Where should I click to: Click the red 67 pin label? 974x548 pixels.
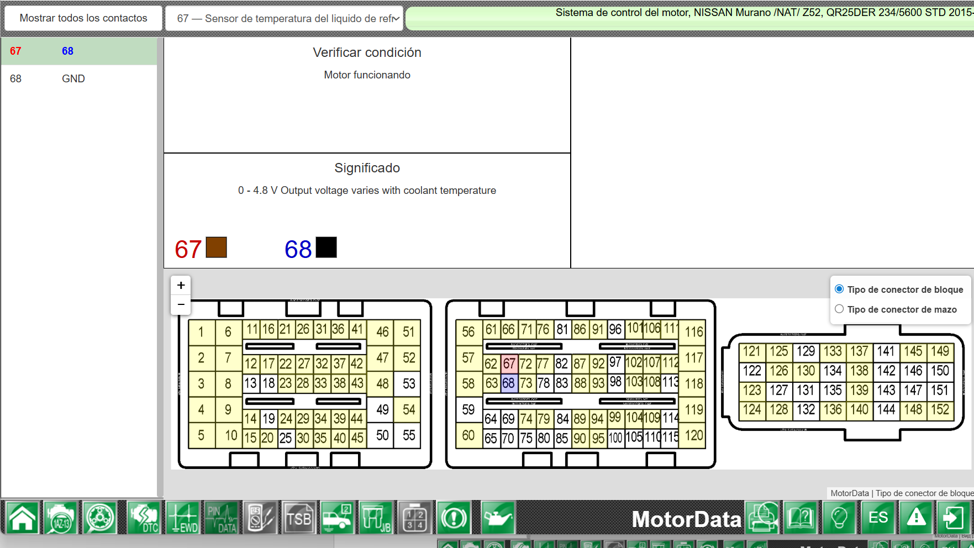pos(188,249)
